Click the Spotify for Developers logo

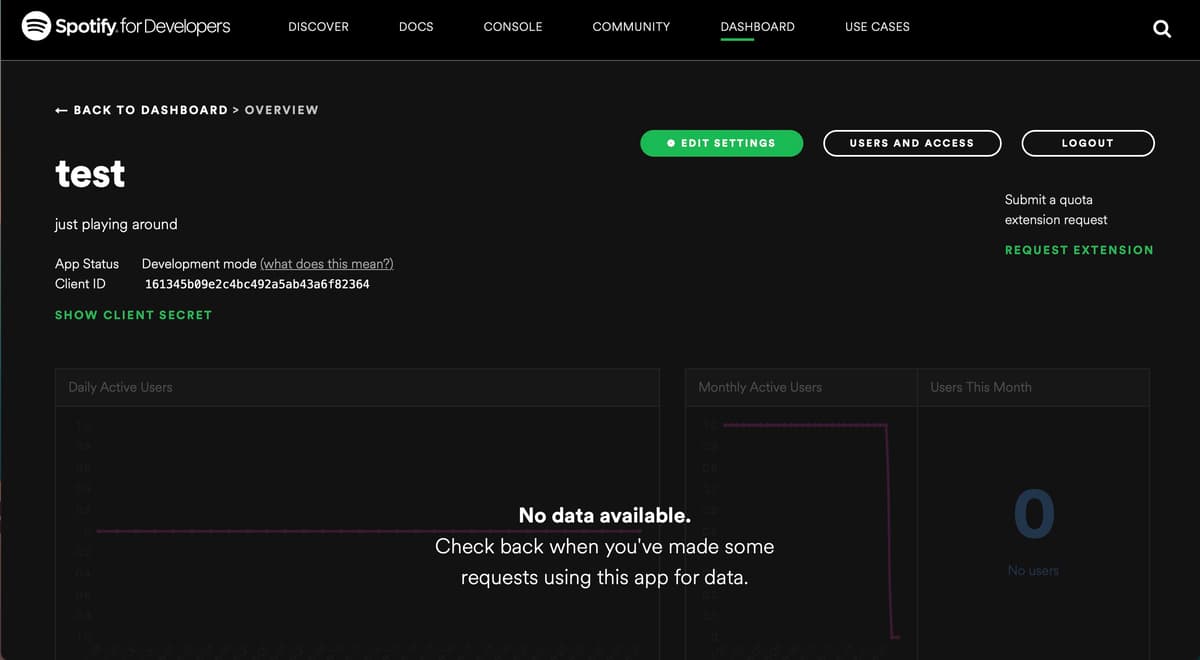[x=126, y=26]
